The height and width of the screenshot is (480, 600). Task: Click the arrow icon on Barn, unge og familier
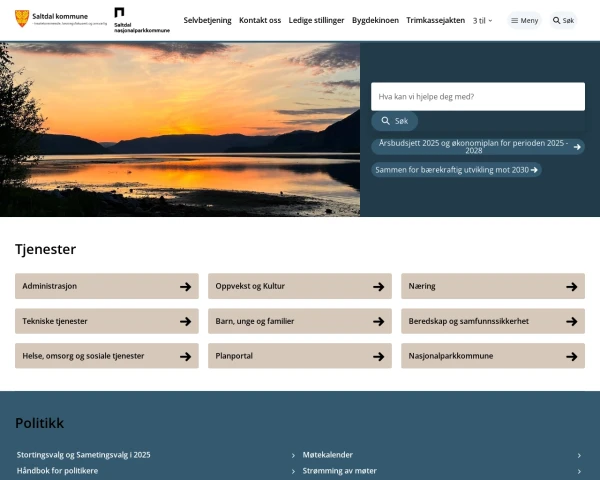click(378, 322)
